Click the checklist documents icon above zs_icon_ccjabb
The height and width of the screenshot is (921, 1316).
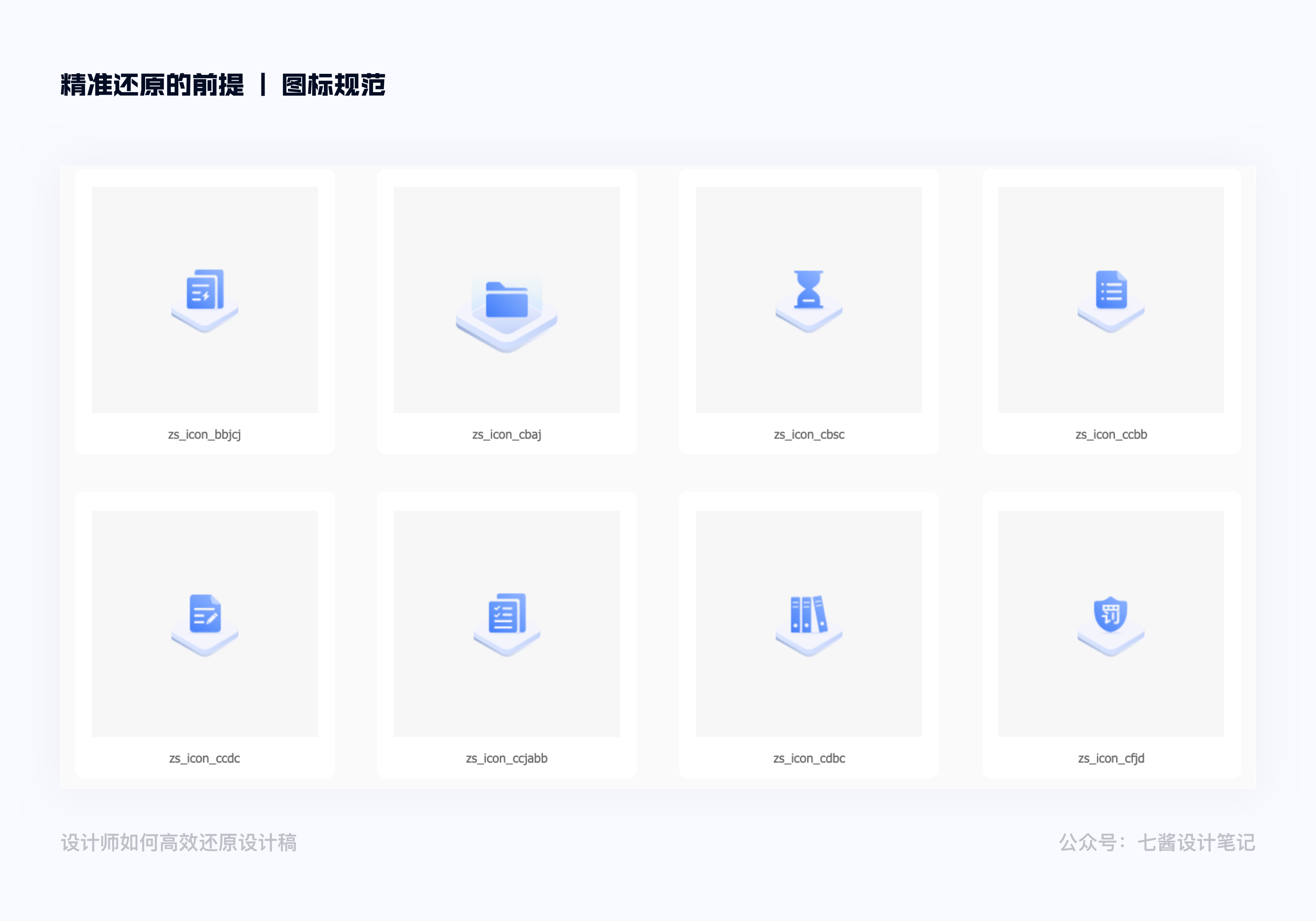[x=507, y=613]
